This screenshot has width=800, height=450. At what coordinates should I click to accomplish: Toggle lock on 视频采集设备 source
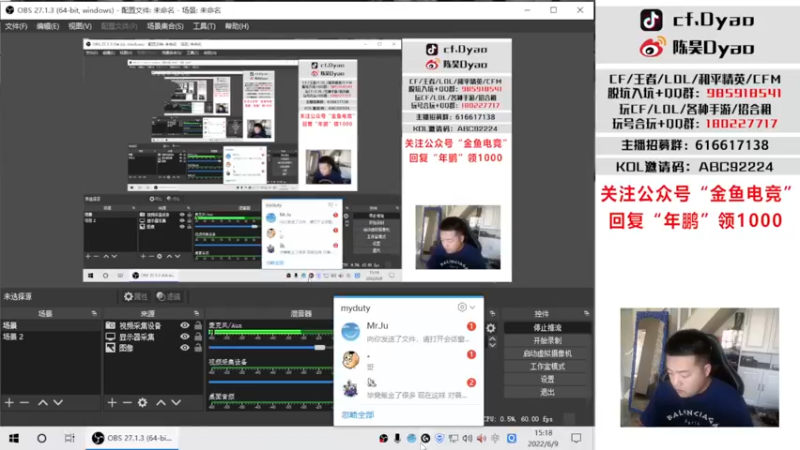coord(198,326)
